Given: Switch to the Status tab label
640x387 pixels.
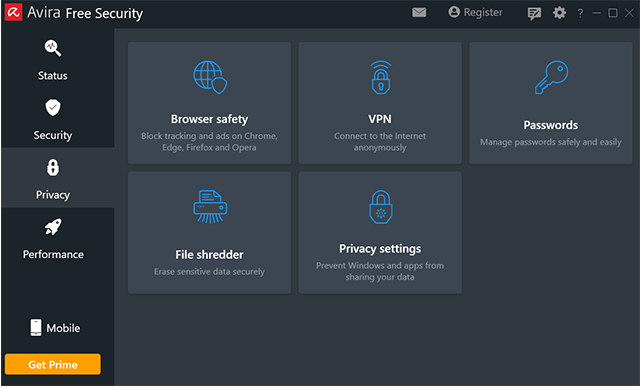Looking at the screenshot, I should [53, 76].
